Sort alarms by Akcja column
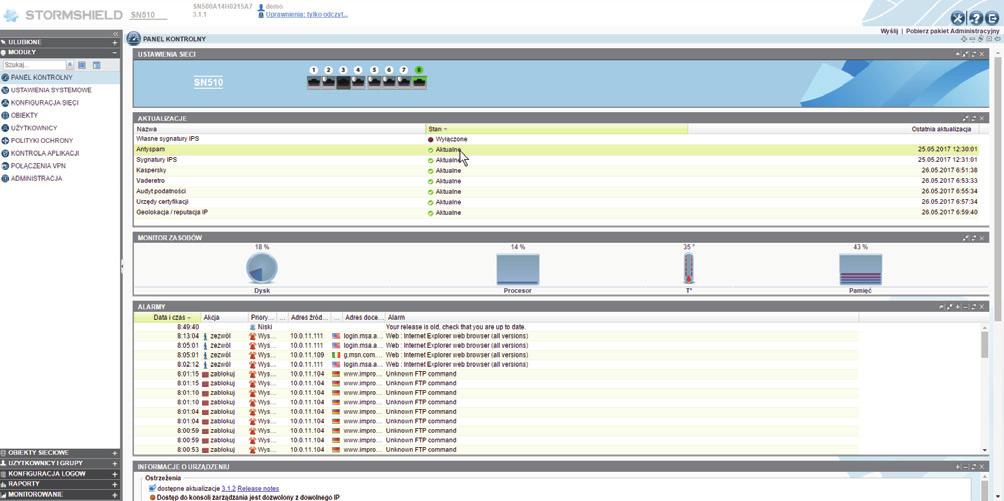 pos(225,317)
